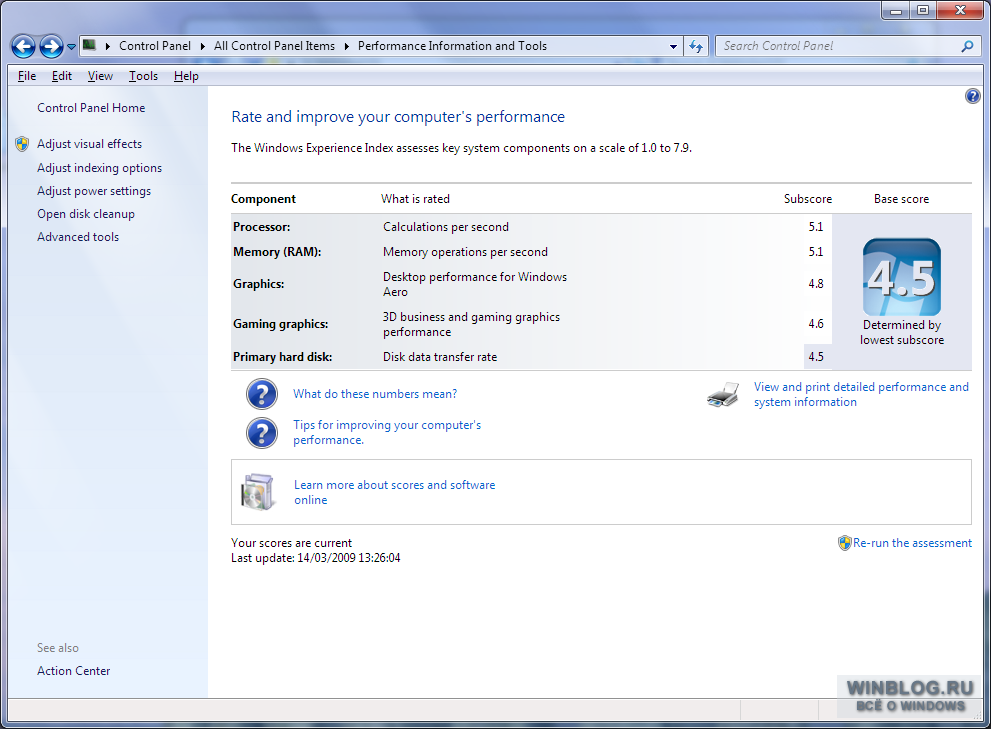Go back with the Back arrow button
Viewport: 991px width, 729px height.
tap(23, 46)
